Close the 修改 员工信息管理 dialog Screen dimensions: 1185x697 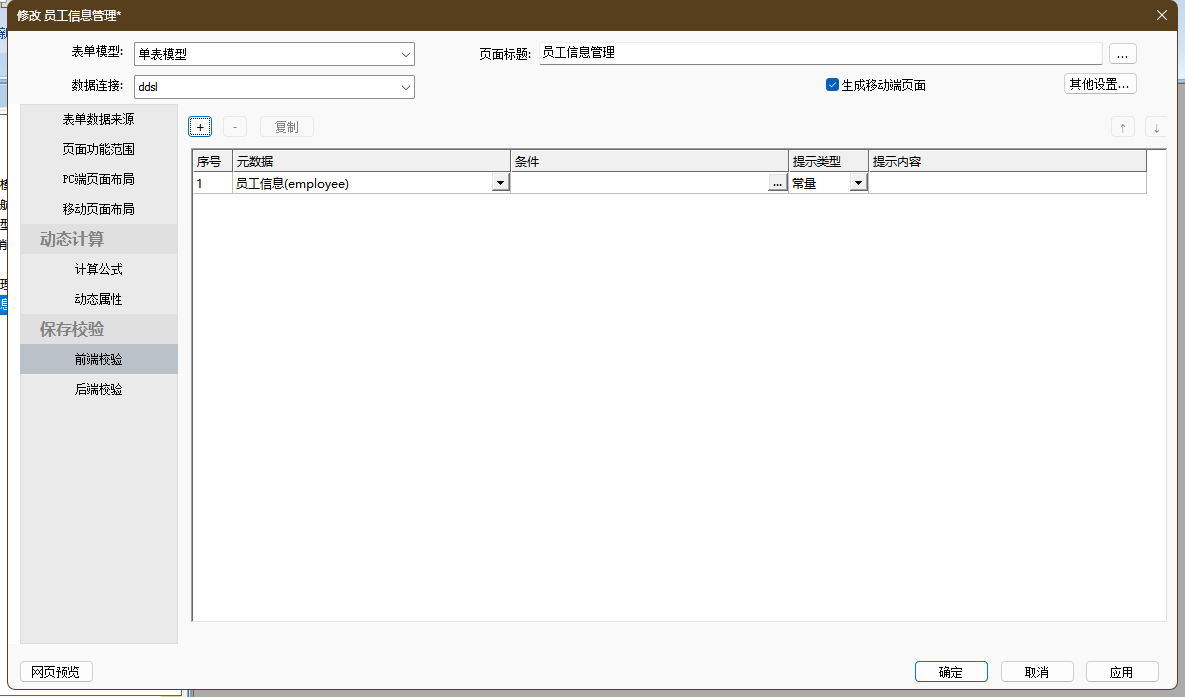(1161, 15)
